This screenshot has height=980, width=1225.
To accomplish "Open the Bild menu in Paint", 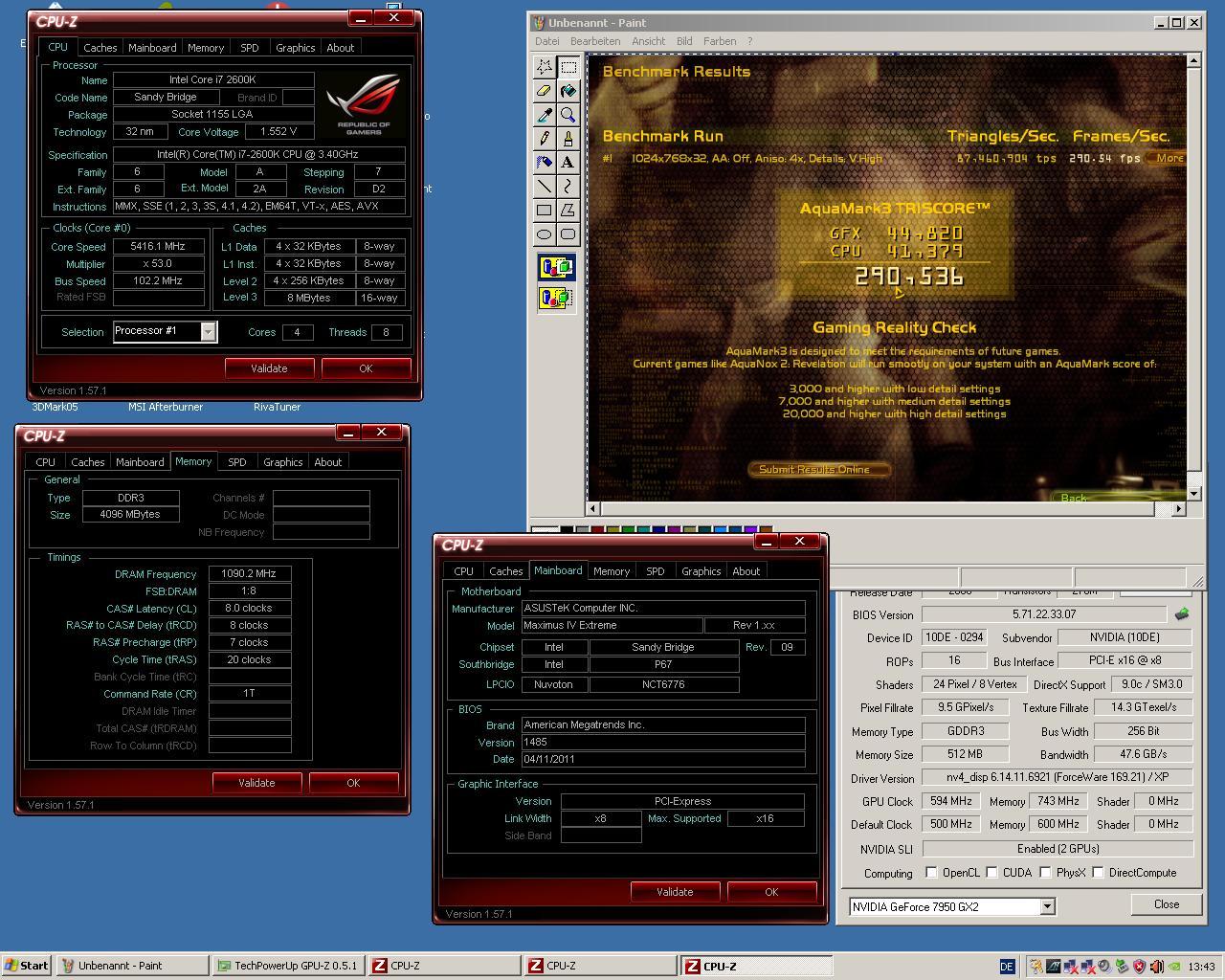I will click(x=684, y=41).
